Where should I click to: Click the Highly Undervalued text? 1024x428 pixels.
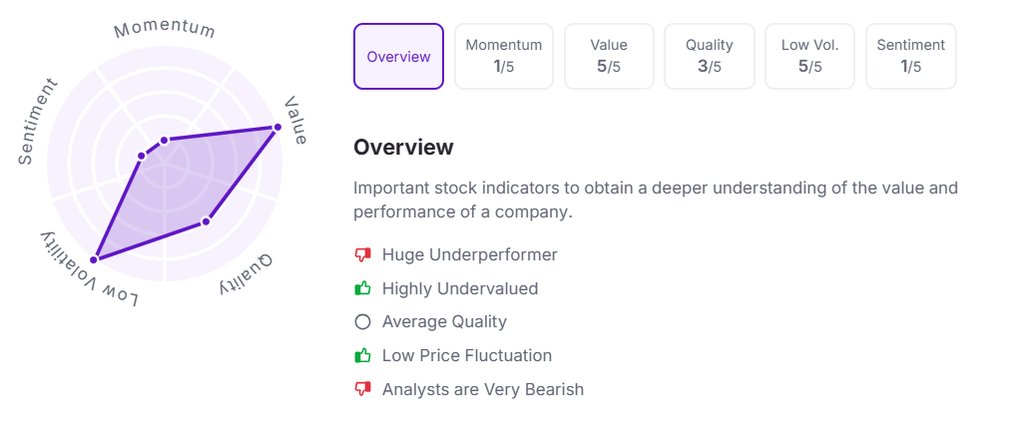pyautogui.click(x=460, y=288)
